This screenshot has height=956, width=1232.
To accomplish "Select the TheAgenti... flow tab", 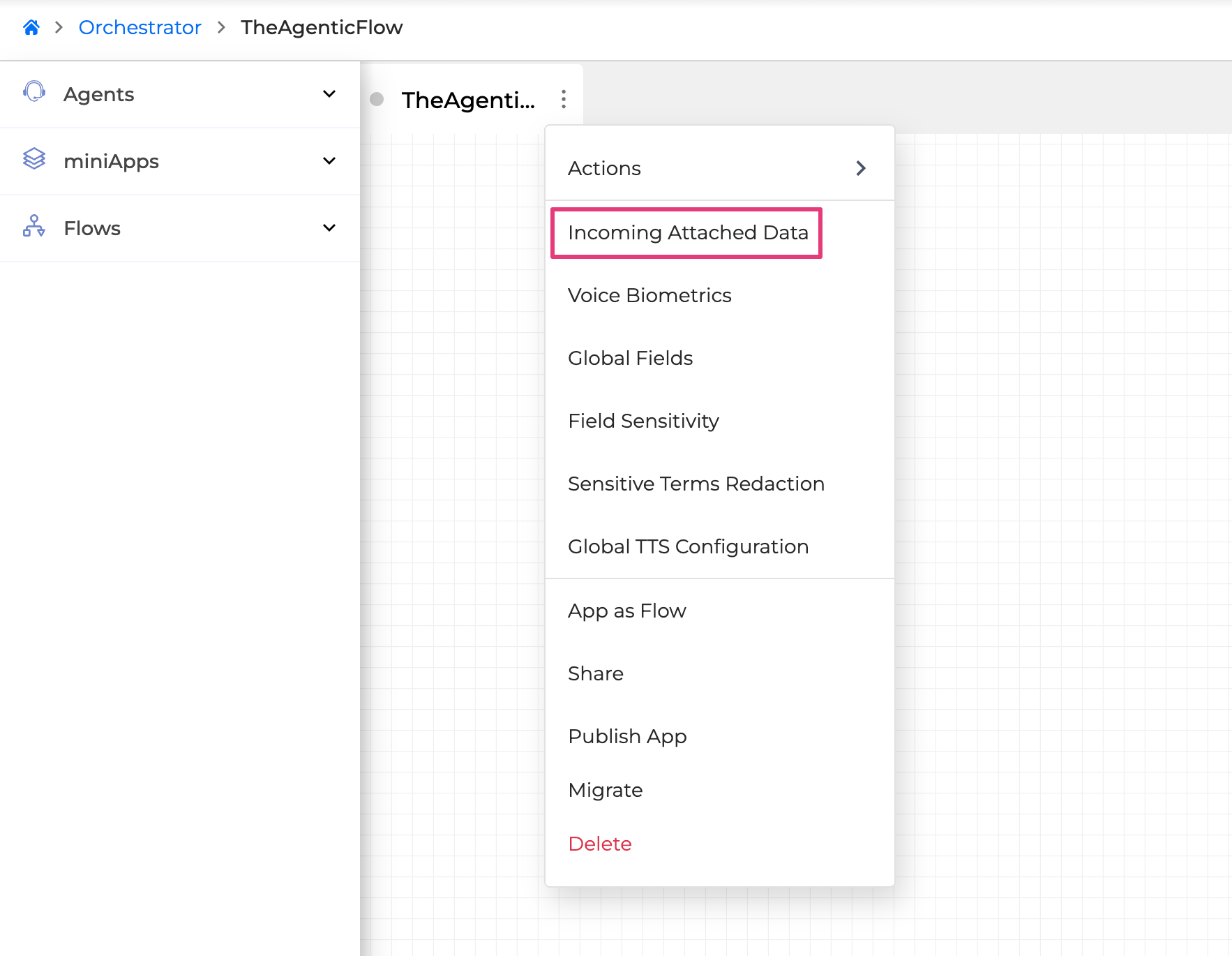I will coord(467,100).
